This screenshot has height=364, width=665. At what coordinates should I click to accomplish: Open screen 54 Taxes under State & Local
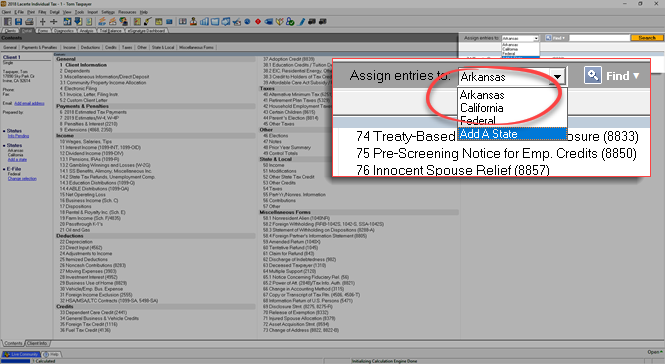(272, 189)
